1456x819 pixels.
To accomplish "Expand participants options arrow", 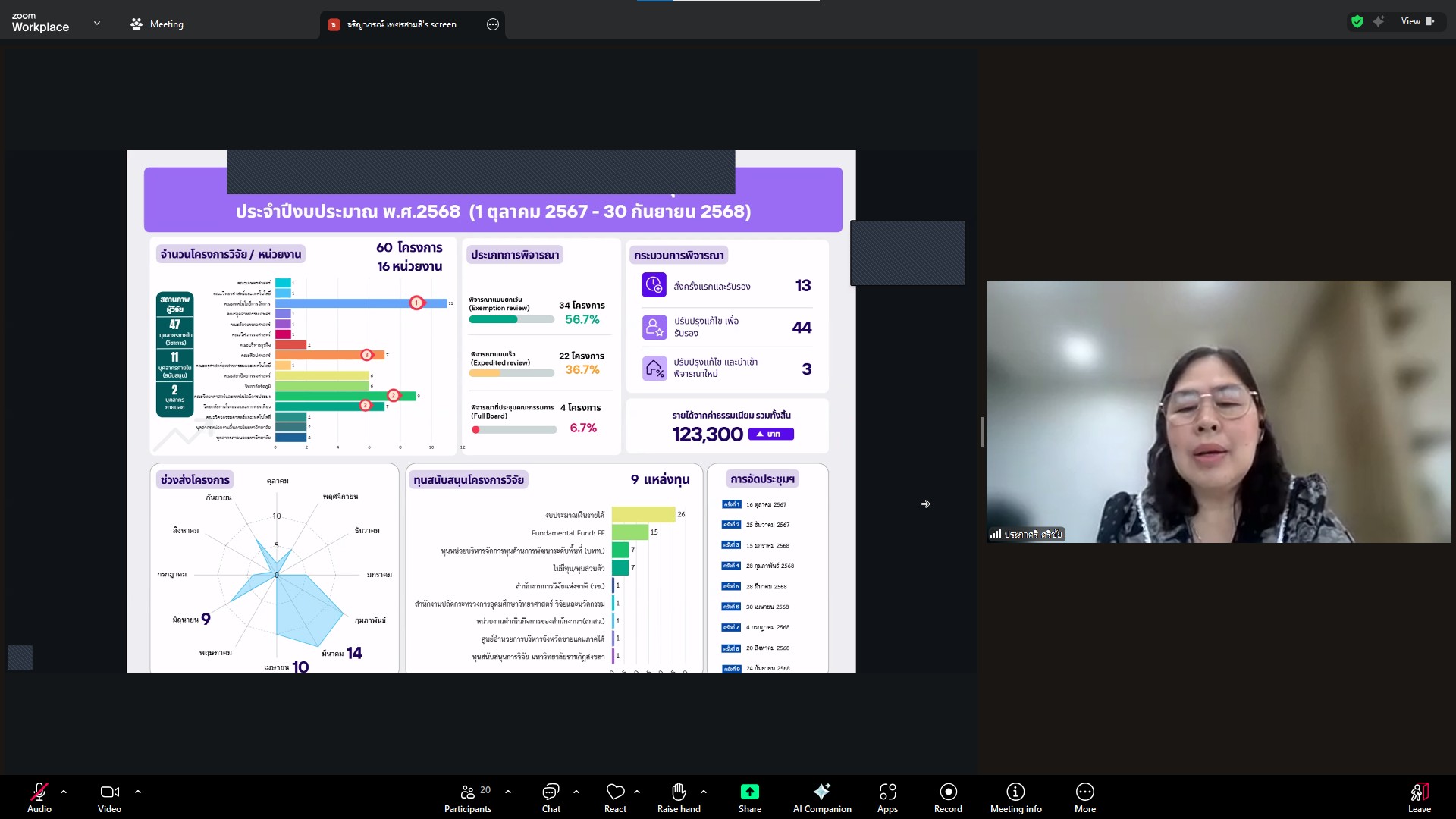I will (x=508, y=792).
